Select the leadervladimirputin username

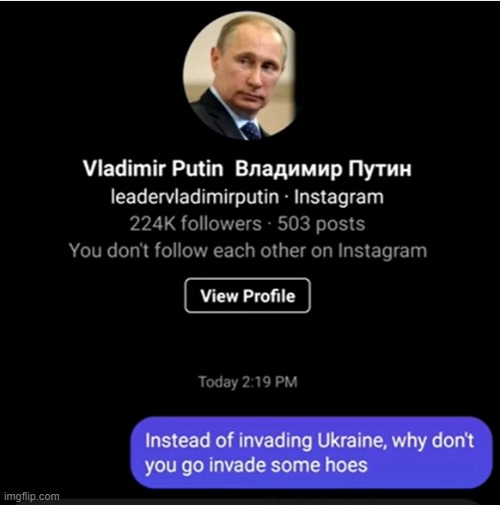[195, 197]
